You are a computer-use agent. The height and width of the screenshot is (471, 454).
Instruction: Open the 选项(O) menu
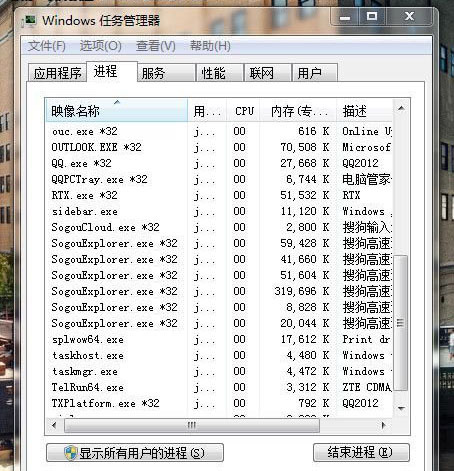click(100, 46)
